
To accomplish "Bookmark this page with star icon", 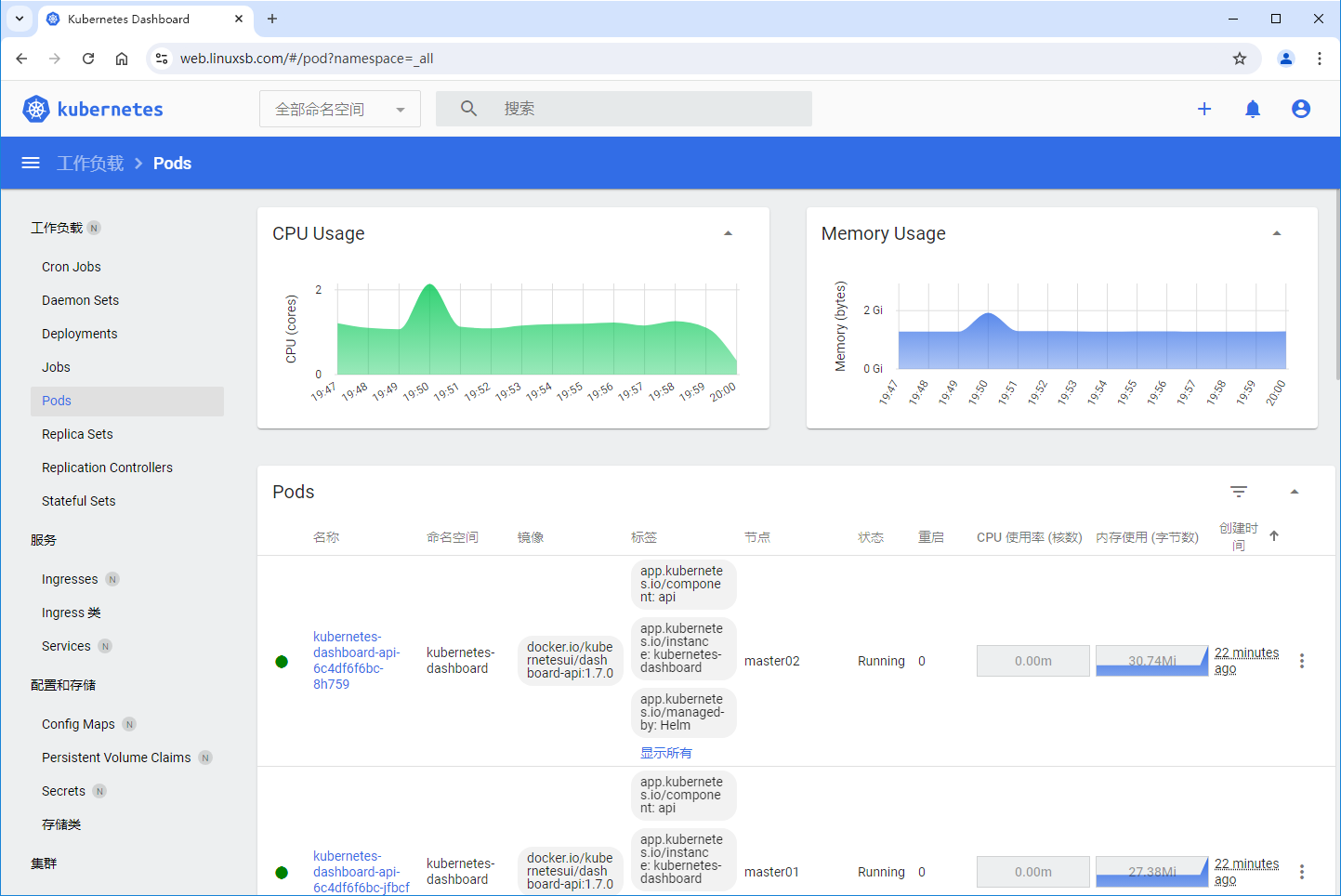I will [x=1240, y=59].
